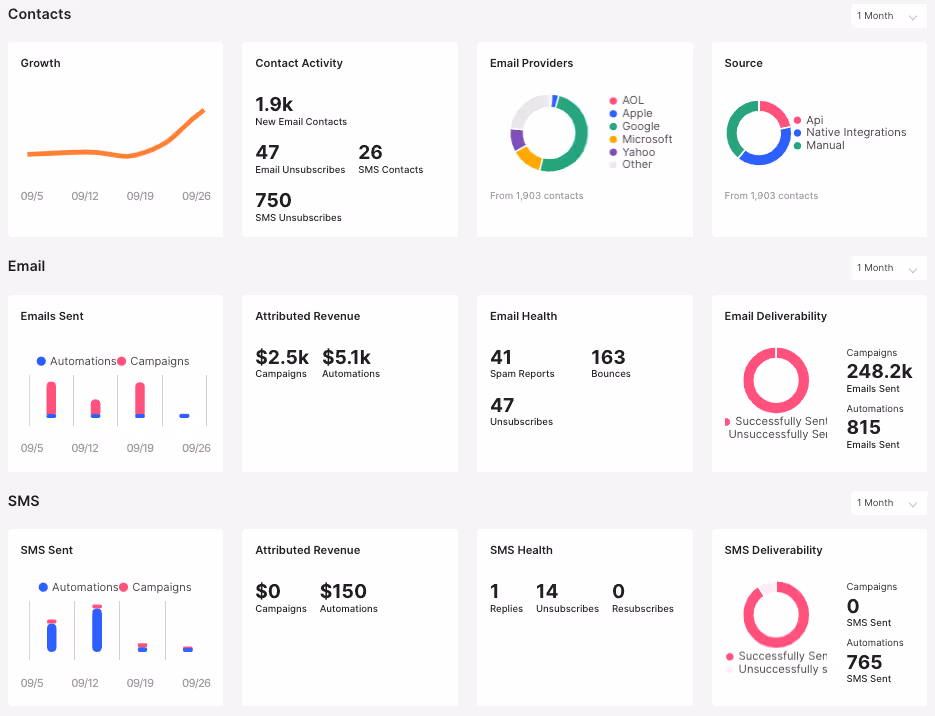935x716 pixels.
Task: Click the Yahoo purple legend dot
Action: pyautogui.click(x=613, y=152)
